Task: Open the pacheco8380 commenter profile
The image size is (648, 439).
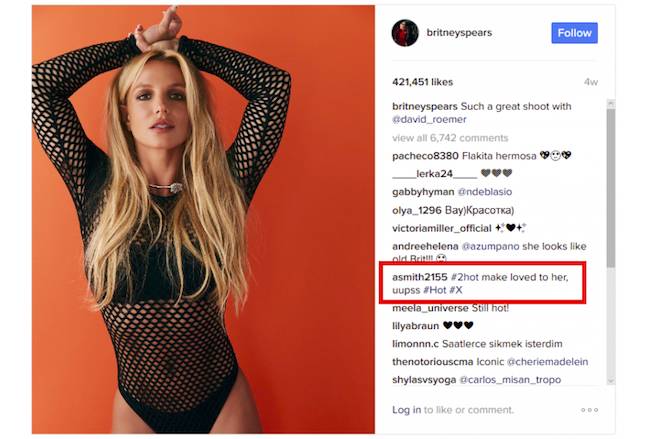Action: [425, 156]
